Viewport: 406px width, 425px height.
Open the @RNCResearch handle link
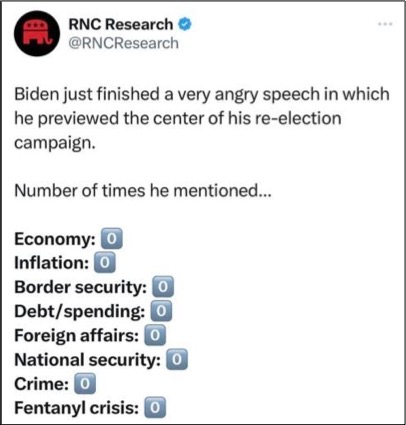[123, 43]
